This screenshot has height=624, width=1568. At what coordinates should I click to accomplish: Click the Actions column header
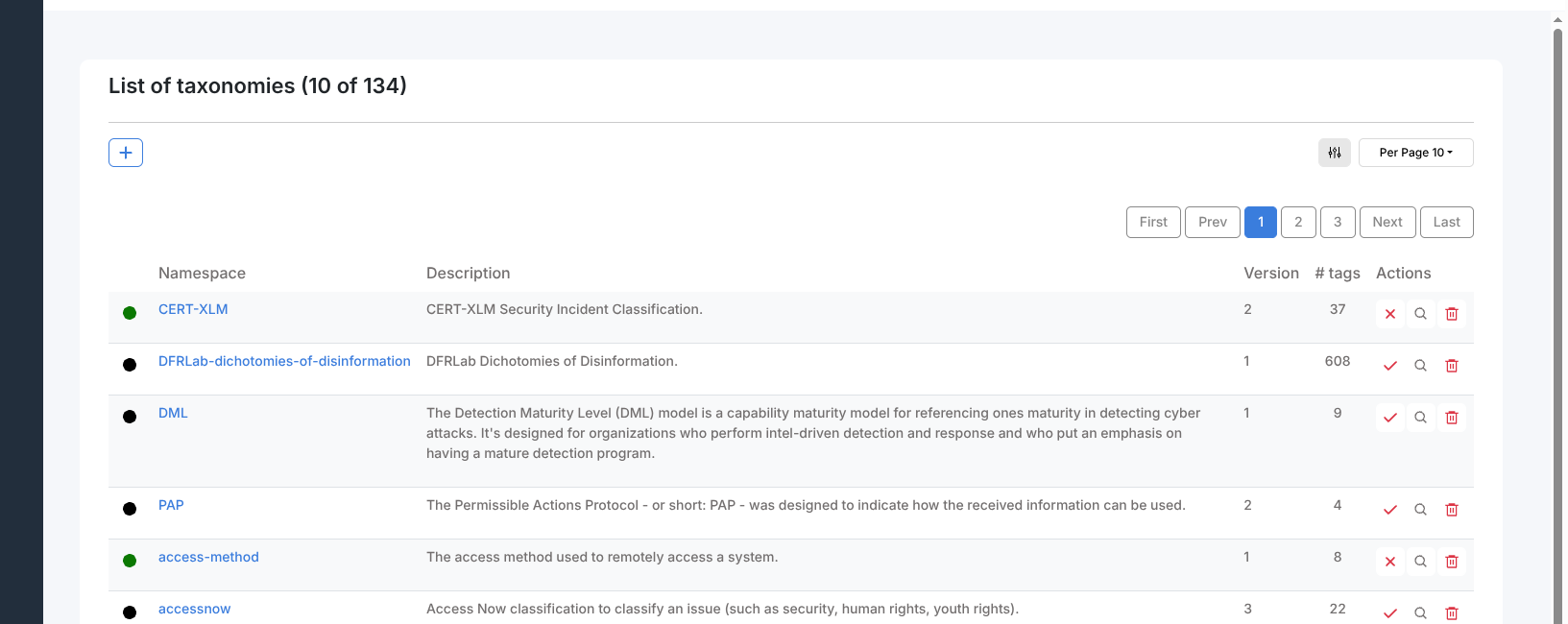pyautogui.click(x=1403, y=273)
